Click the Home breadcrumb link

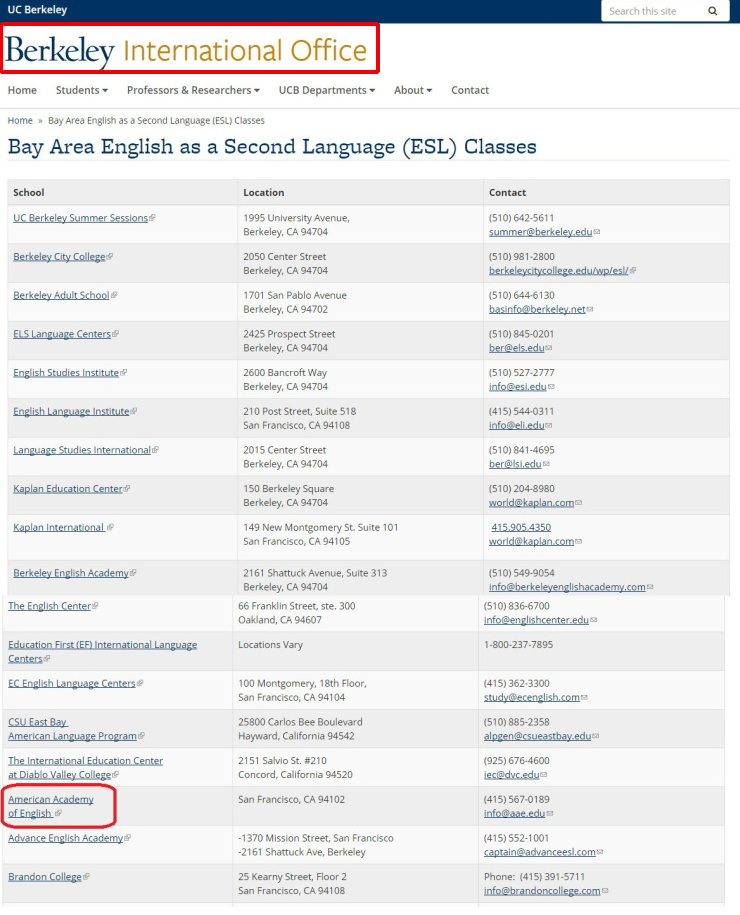(20, 120)
